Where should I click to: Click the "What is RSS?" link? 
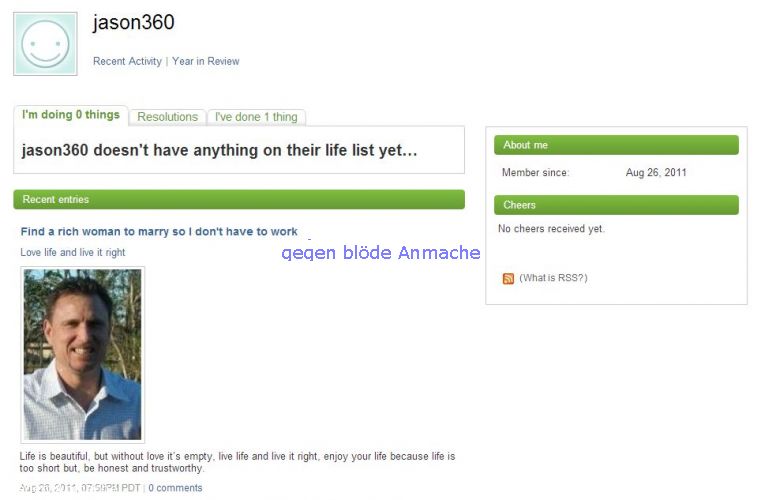[x=553, y=278]
